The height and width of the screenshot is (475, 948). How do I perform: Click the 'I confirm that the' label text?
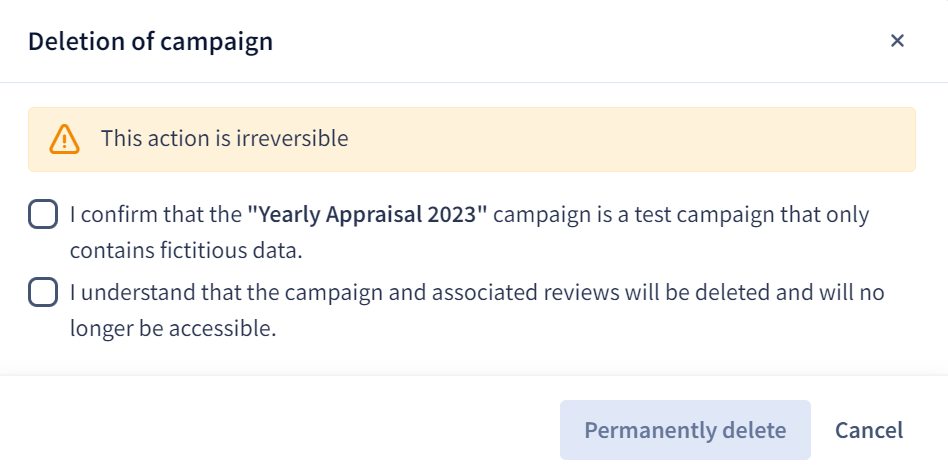coord(156,214)
